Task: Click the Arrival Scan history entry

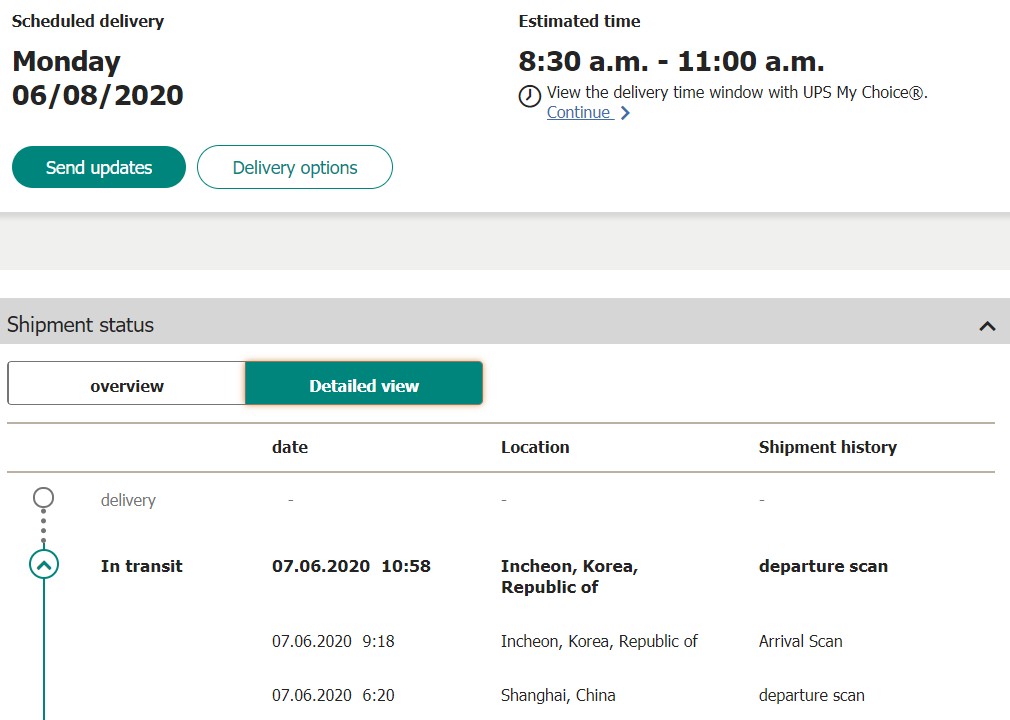Action: click(800, 641)
